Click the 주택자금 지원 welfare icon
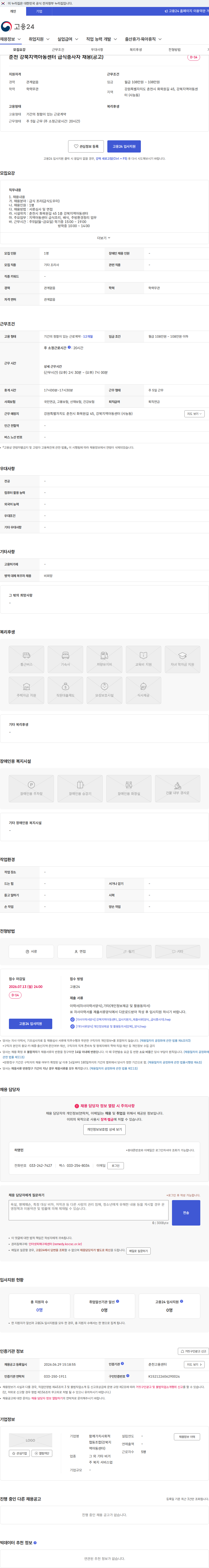This screenshot has height=1568, width=209. [x=26, y=690]
